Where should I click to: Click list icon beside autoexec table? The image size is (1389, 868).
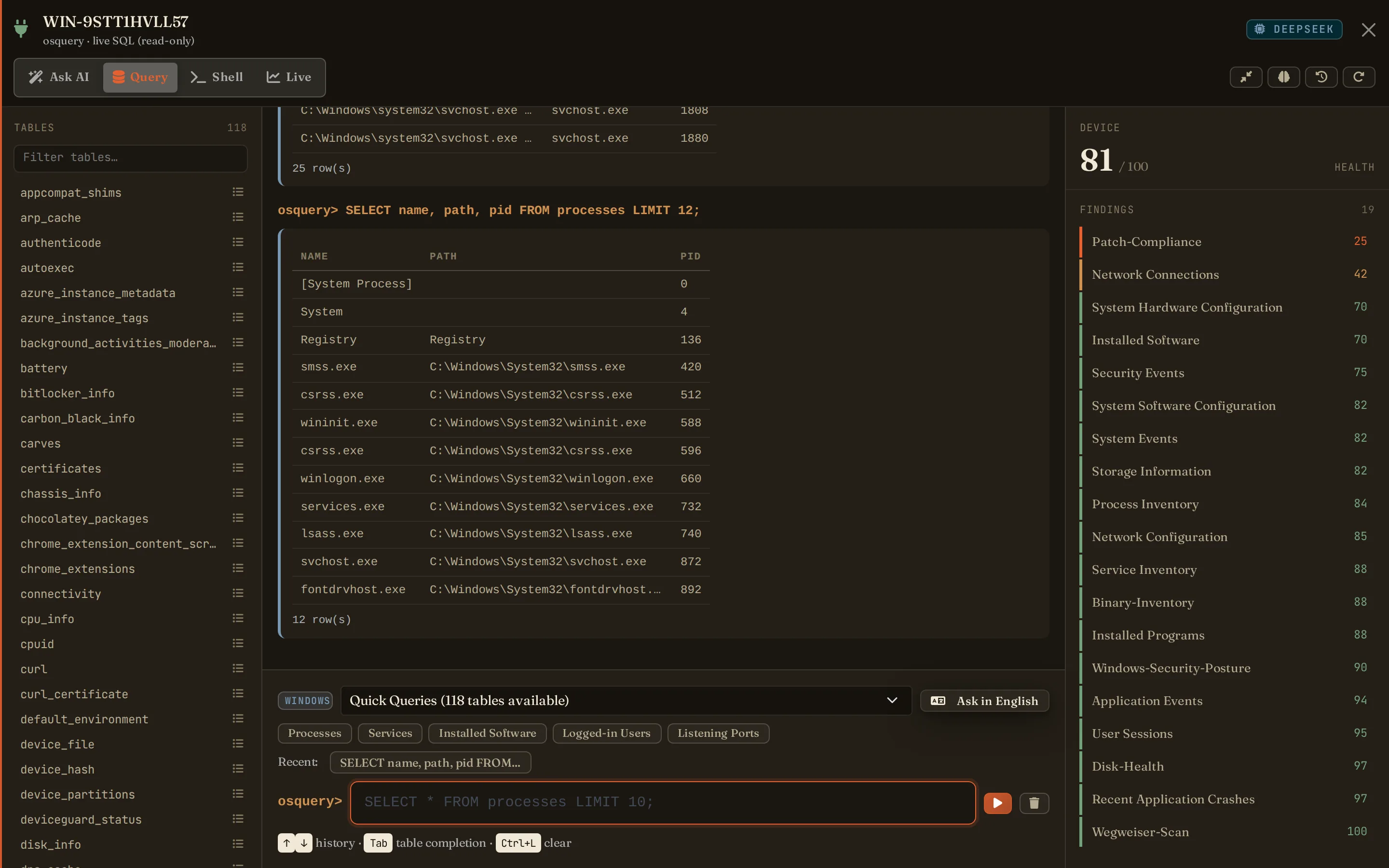coord(238,268)
